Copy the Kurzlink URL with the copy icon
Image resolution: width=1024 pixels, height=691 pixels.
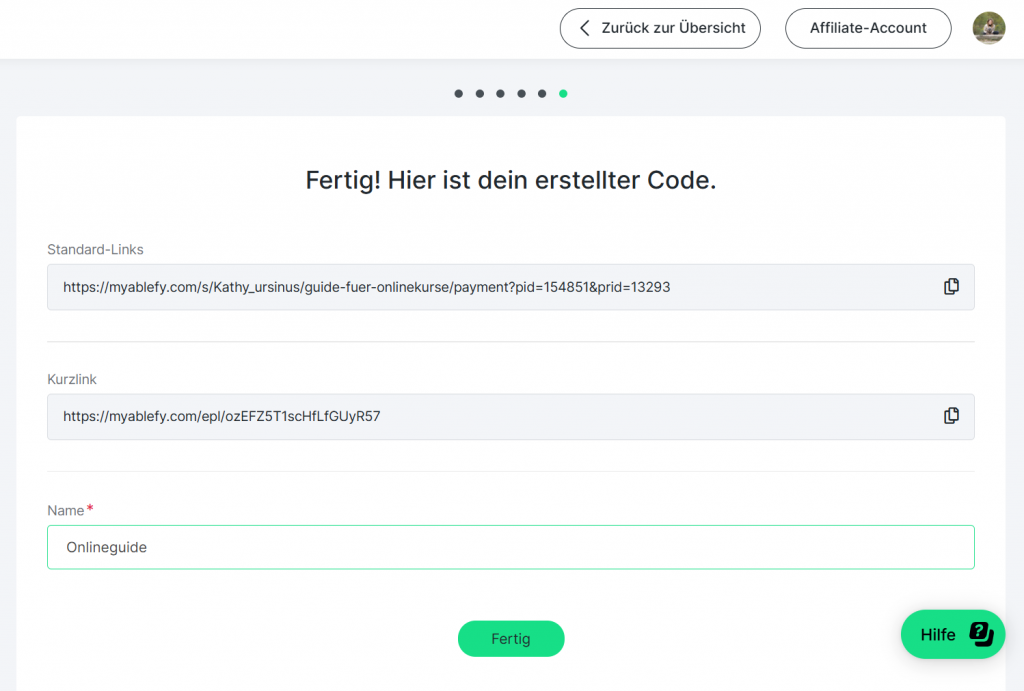(x=951, y=416)
